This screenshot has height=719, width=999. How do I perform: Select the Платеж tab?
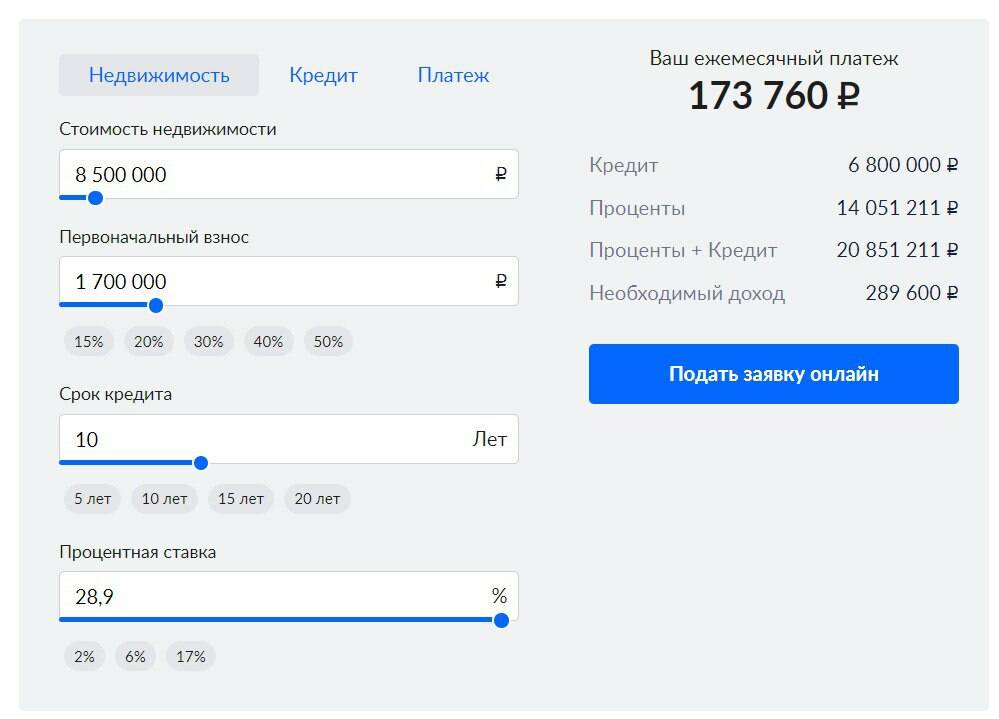(x=453, y=75)
